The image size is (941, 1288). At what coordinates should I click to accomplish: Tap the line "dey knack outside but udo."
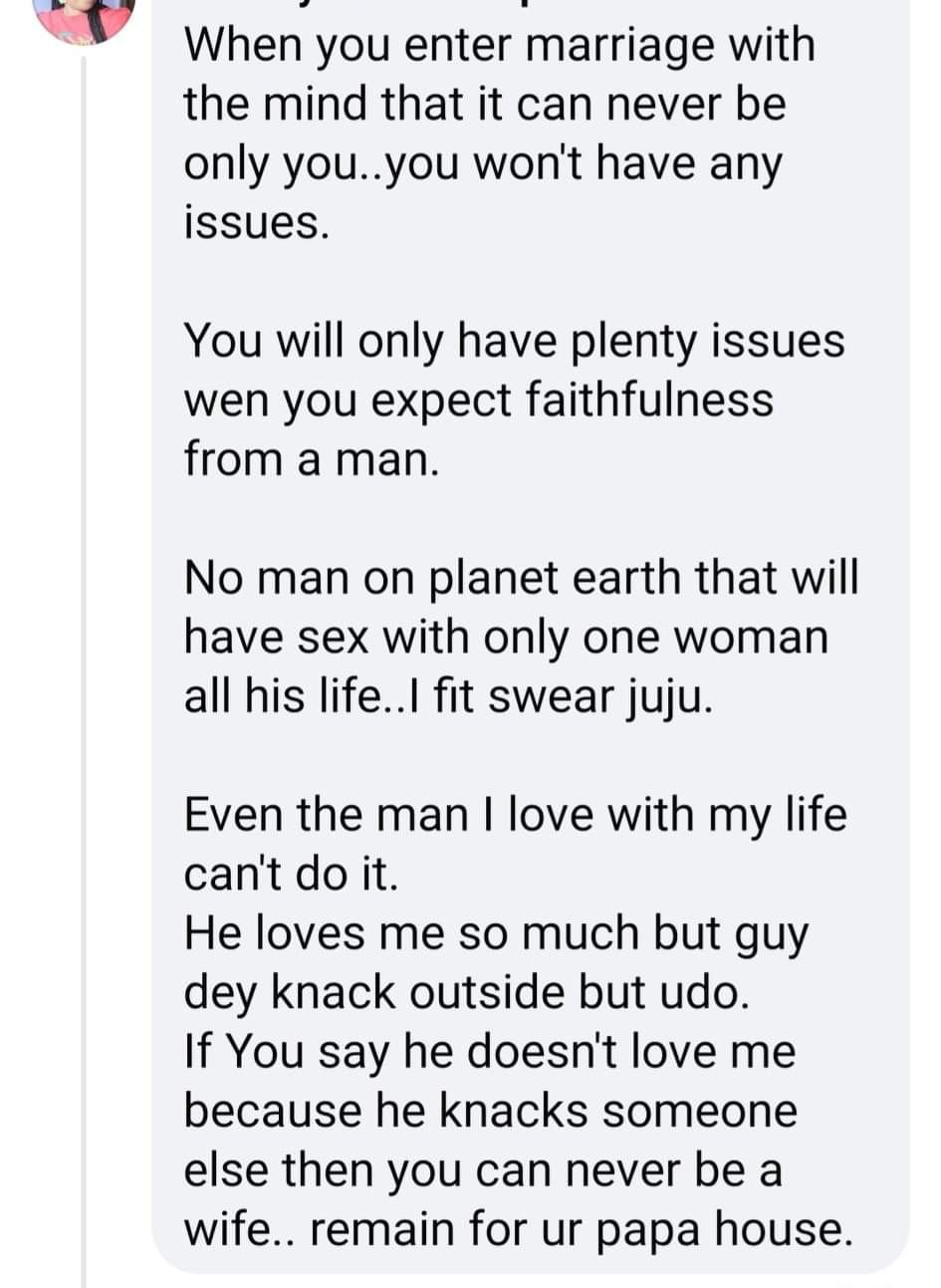(x=465, y=993)
